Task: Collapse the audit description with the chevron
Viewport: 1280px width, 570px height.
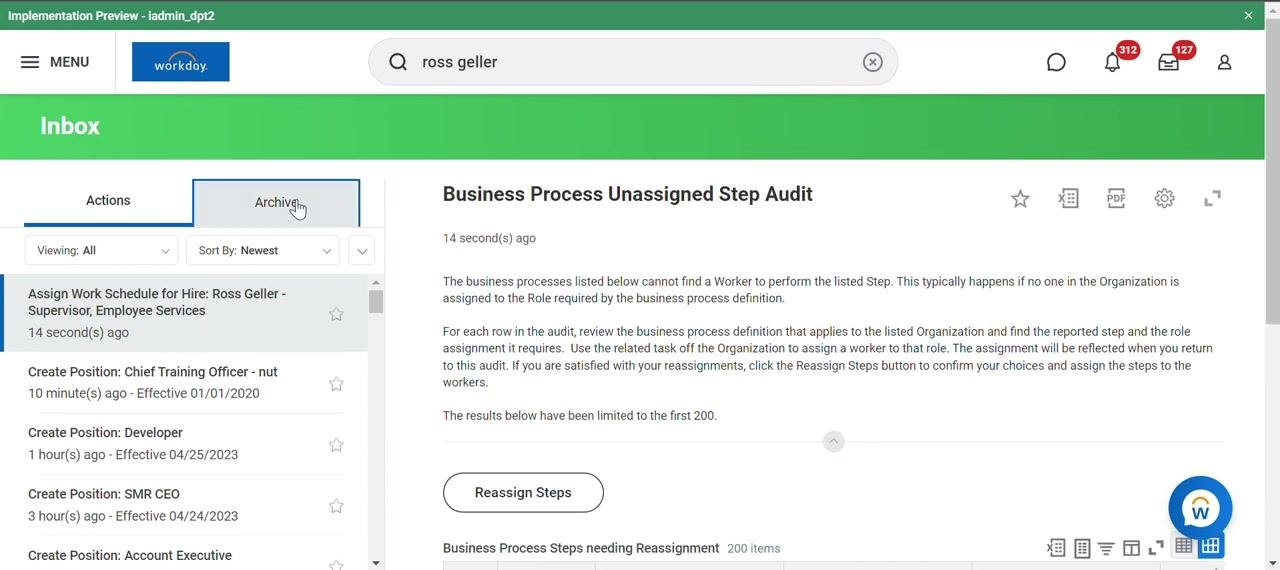Action: [833, 441]
